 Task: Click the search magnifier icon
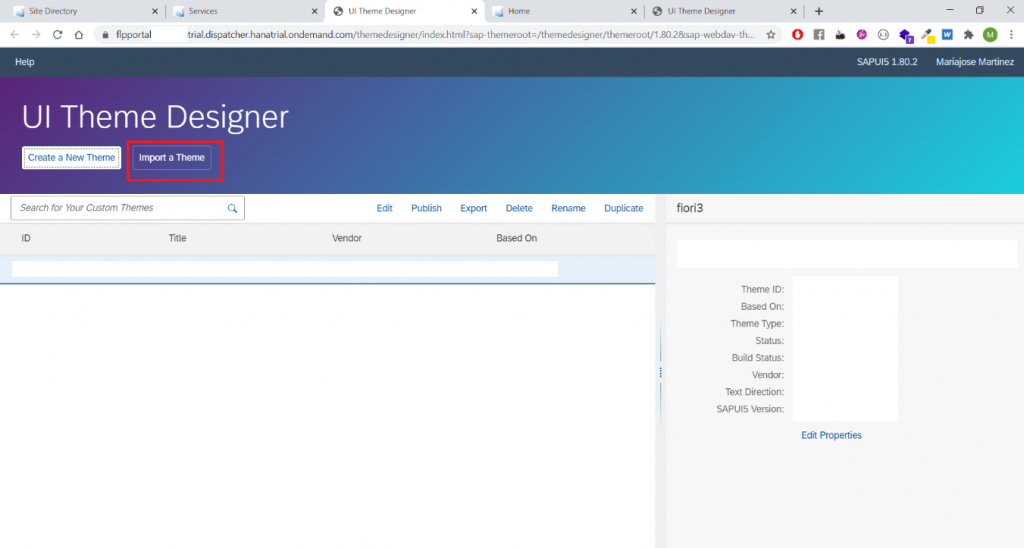coord(232,208)
